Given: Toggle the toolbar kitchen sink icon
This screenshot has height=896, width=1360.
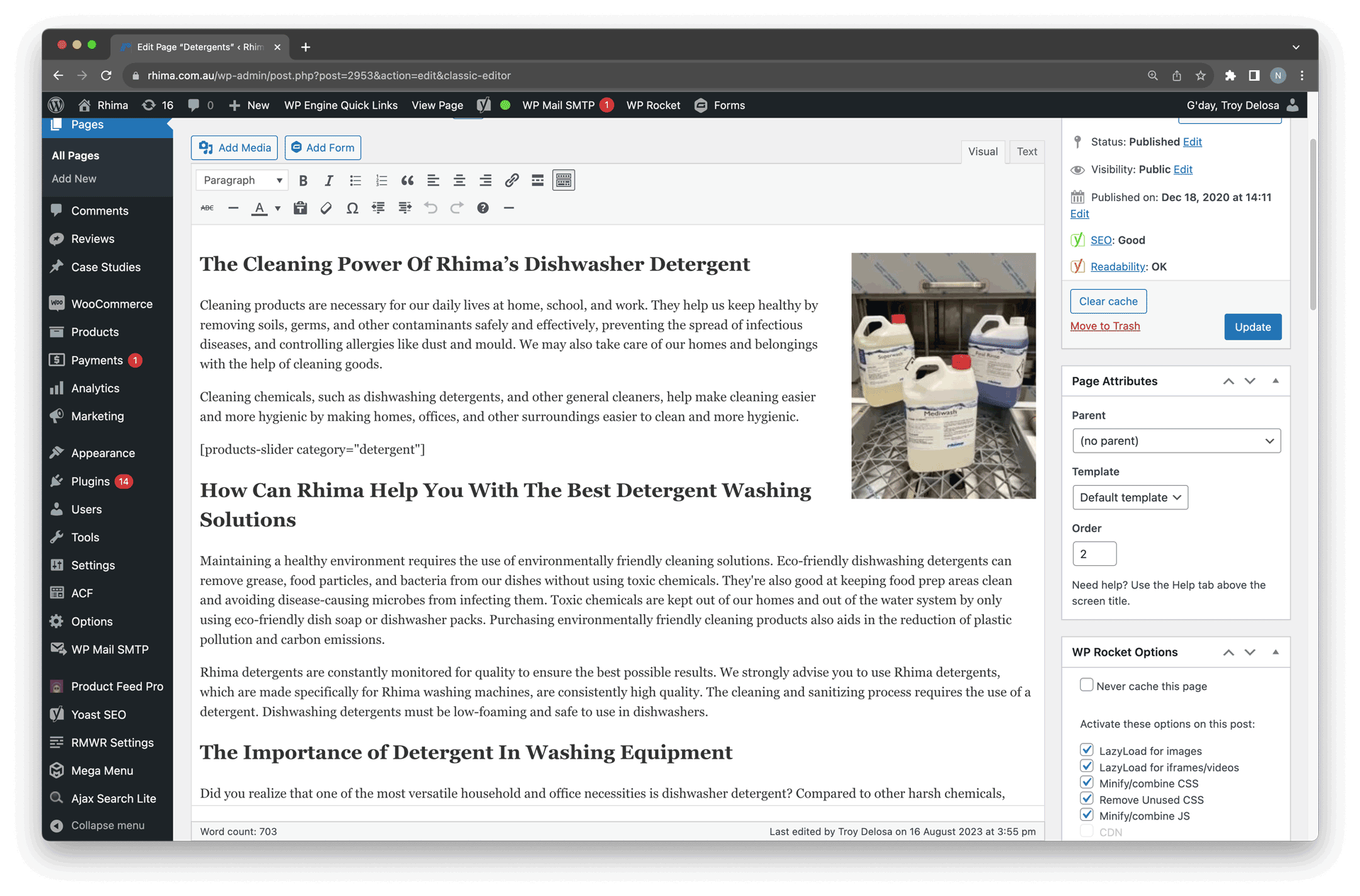Looking at the screenshot, I should click(x=564, y=181).
